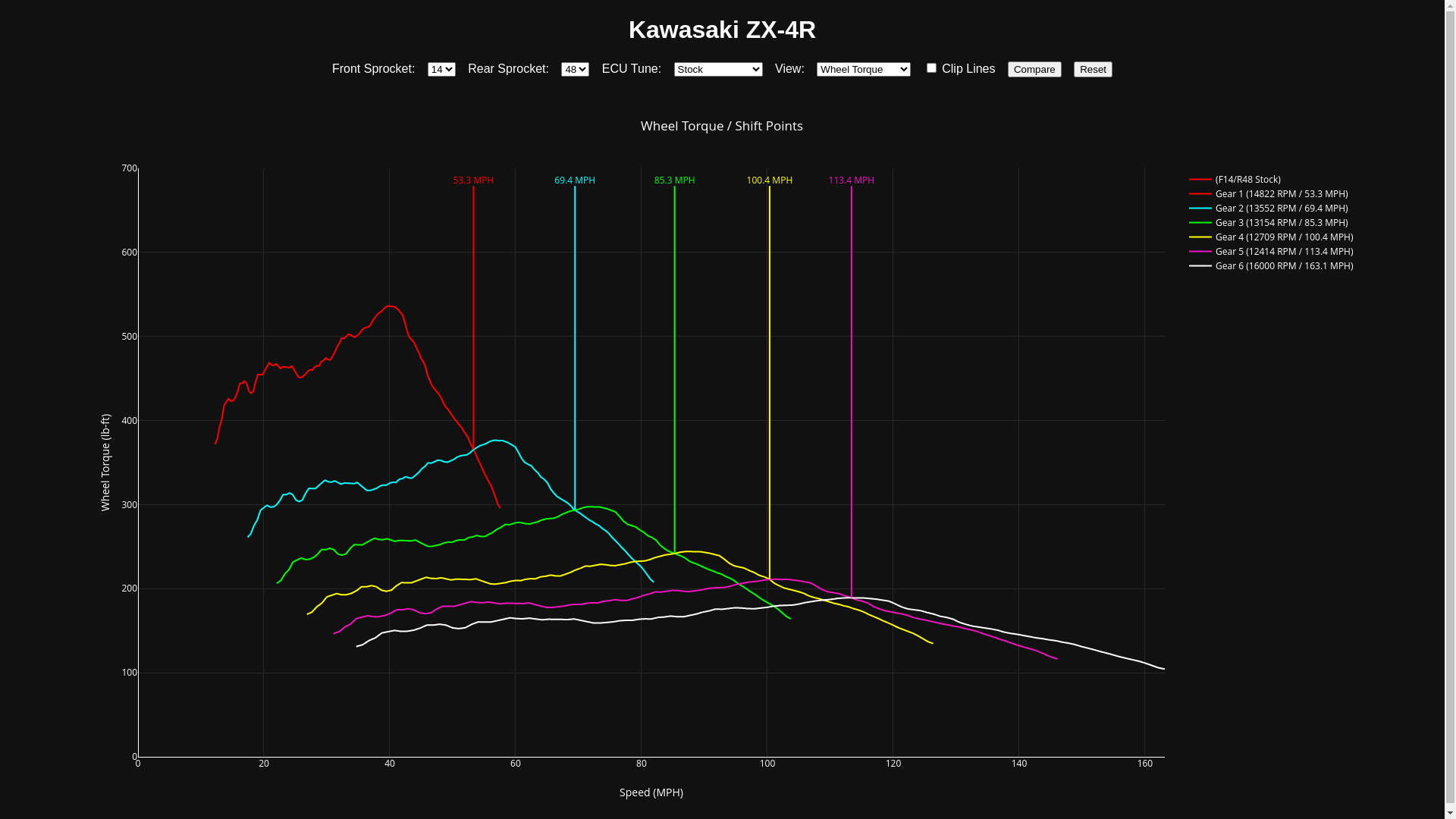Image resolution: width=1456 pixels, height=819 pixels.
Task: Open the Front Sprocket dropdown
Action: pos(441,69)
